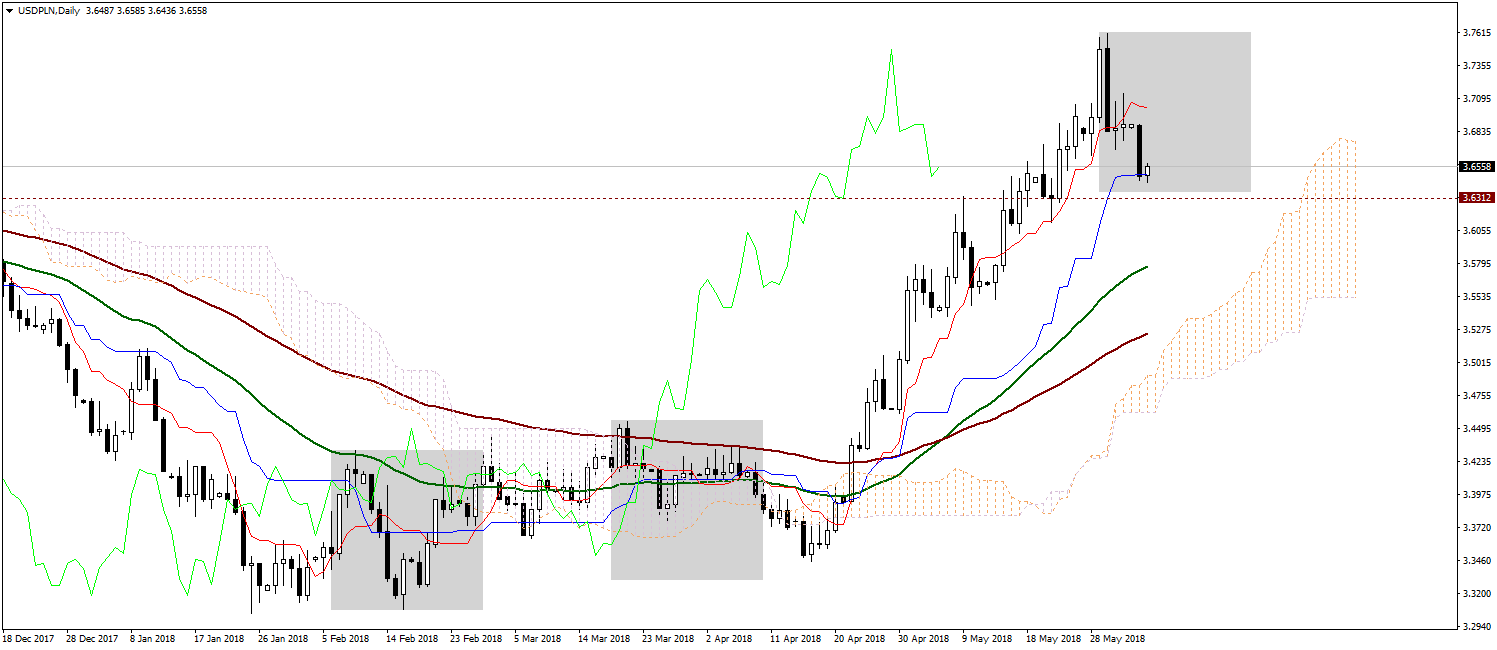Screen dimensions: 1497x650
Task: Click the 2 Apr 2018 date label
Action: click(x=729, y=638)
